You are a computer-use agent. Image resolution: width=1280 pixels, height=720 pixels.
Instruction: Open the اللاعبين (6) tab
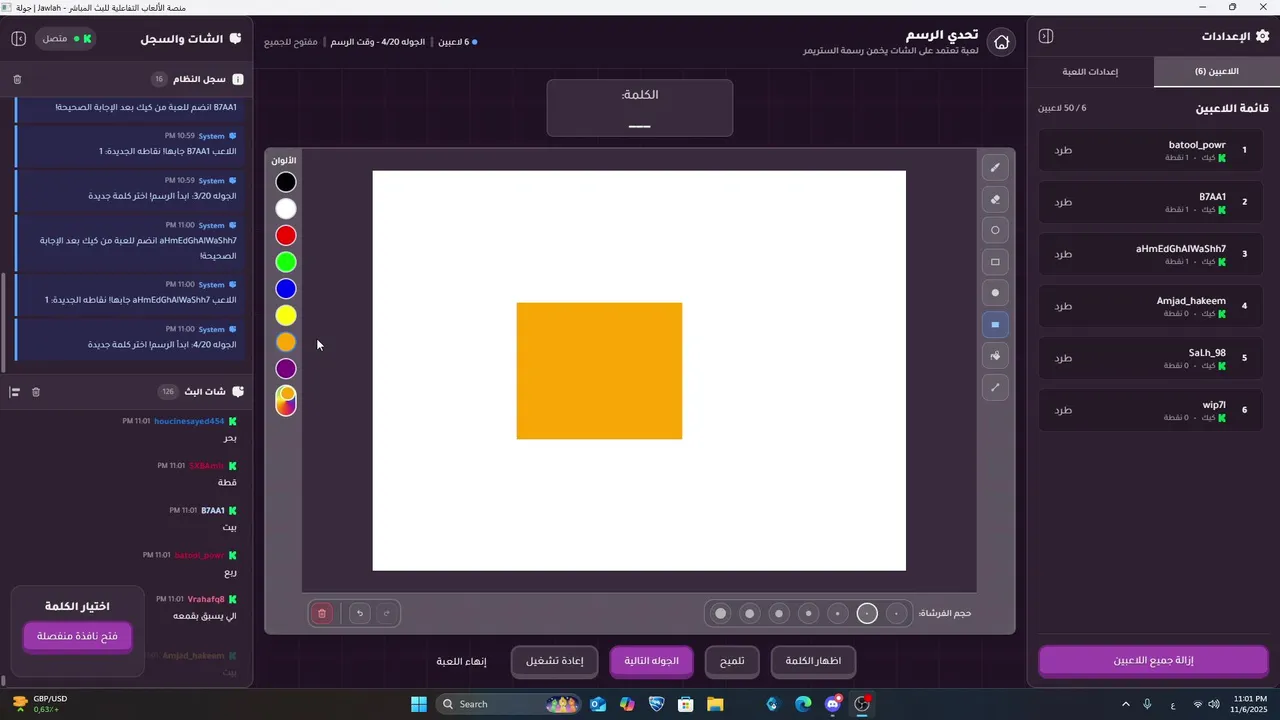pyautogui.click(x=1216, y=72)
